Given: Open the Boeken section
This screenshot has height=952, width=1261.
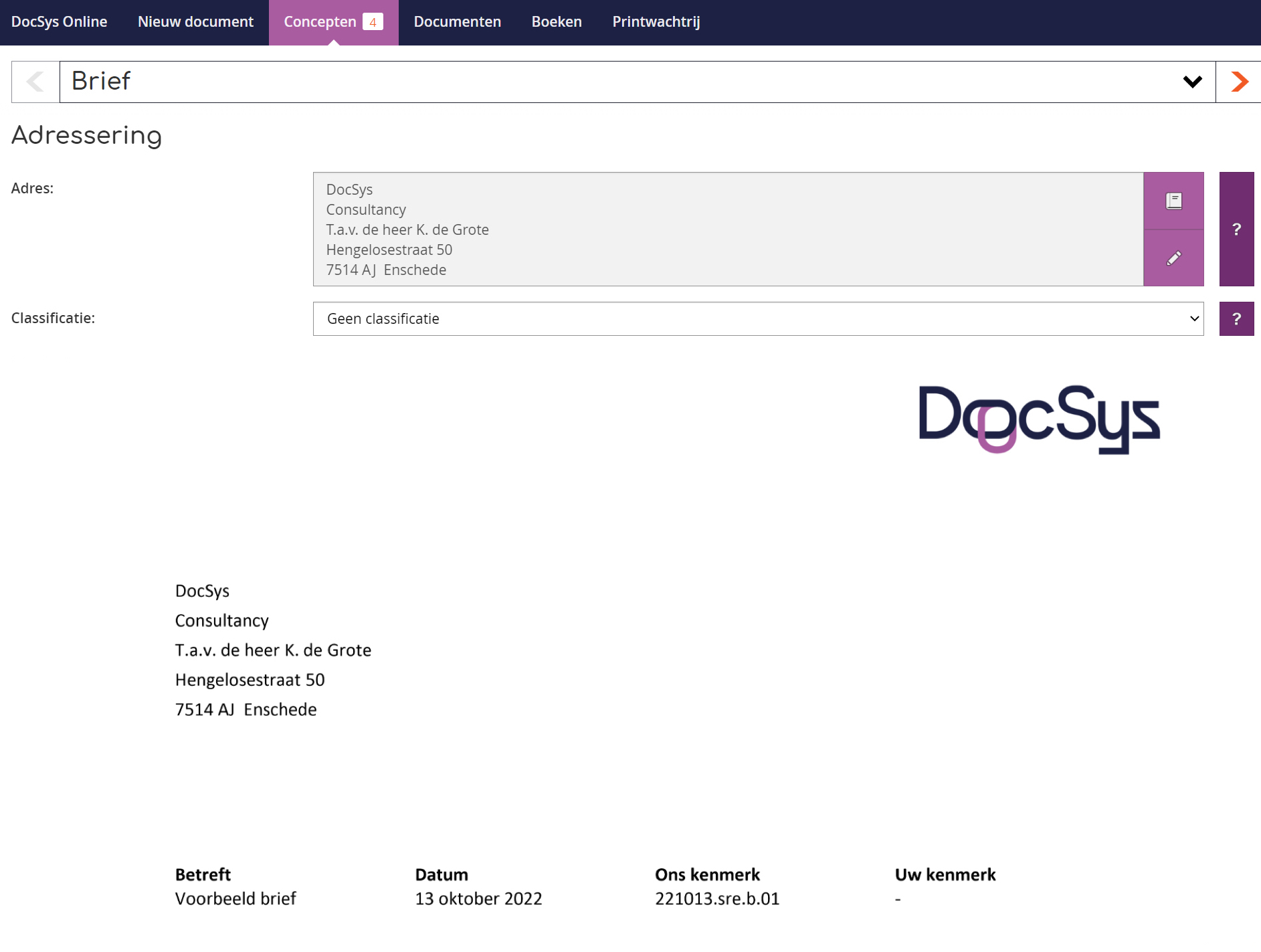Looking at the screenshot, I should click(556, 21).
